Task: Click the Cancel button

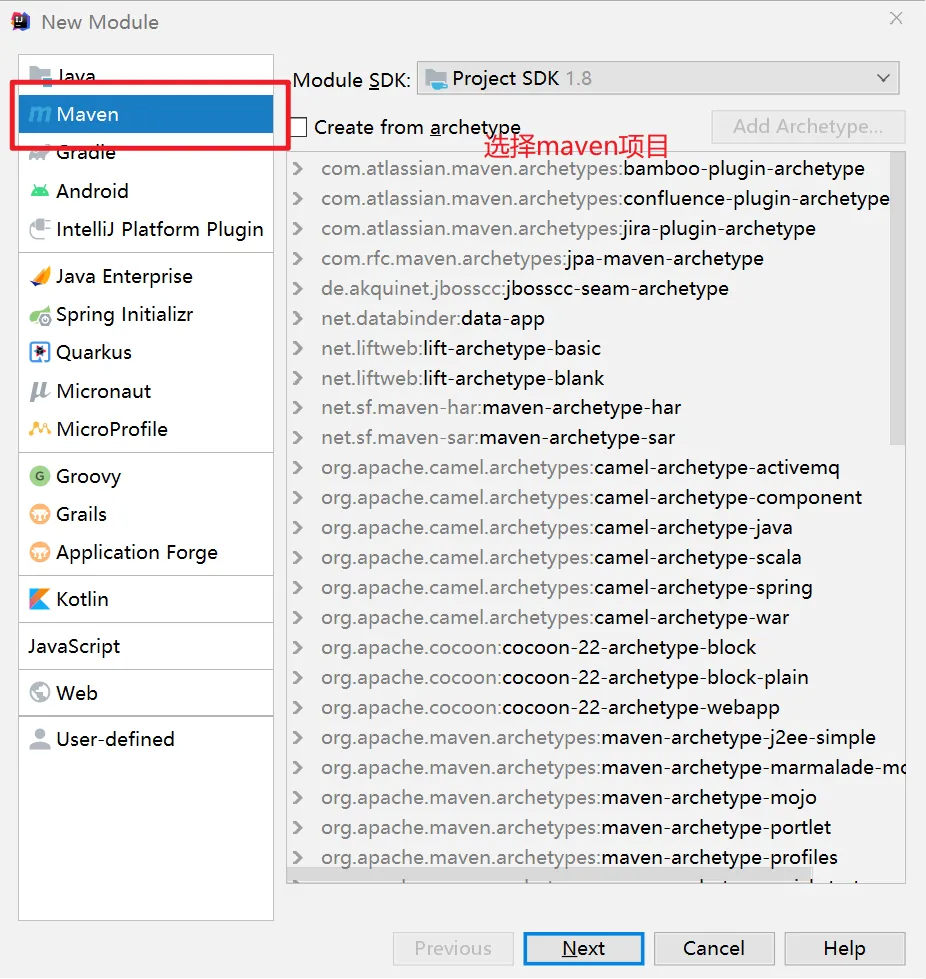Action: click(714, 948)
